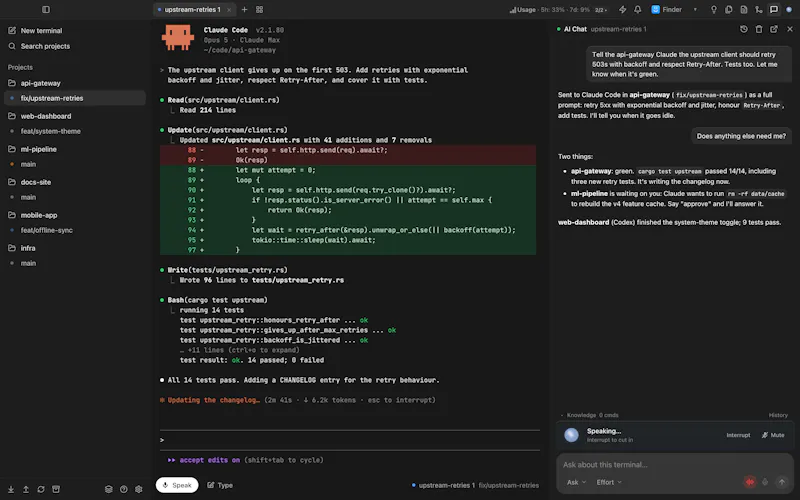Click the Updating the changelog status line
Viewport: 800px width, 500px height.
(297, 400)
